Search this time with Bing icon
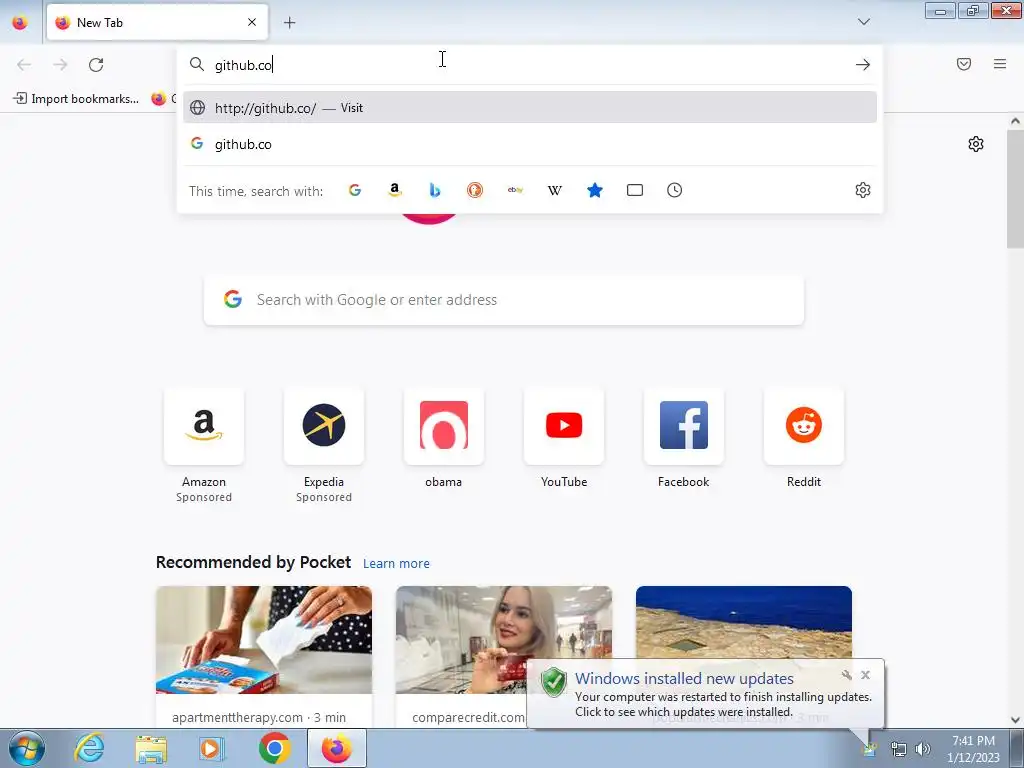The height and width of the screenshot is (768, 1024). pyautogui.click(x=435, y=190)
